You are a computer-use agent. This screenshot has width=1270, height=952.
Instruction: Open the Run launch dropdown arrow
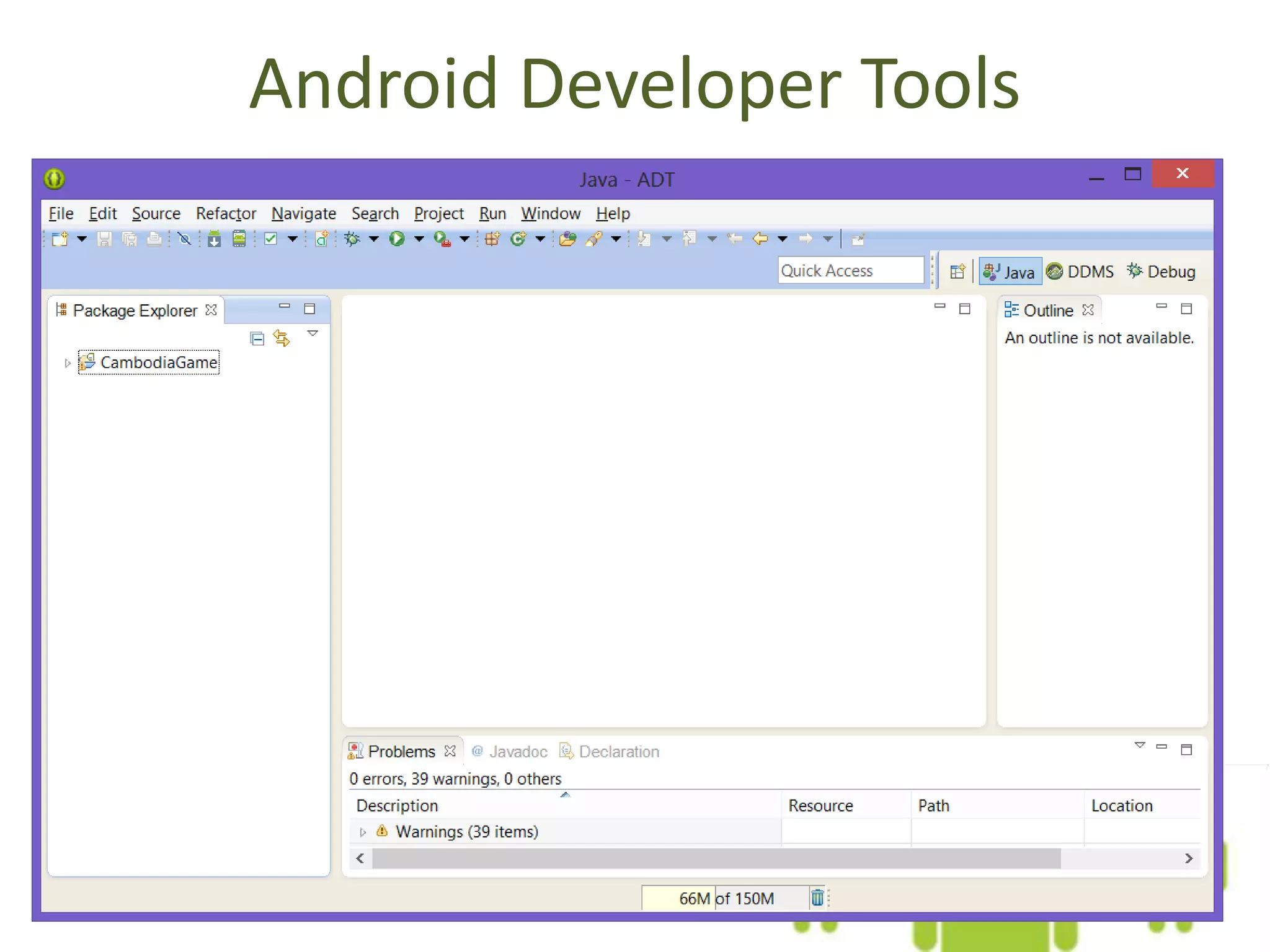pos(419,239)
